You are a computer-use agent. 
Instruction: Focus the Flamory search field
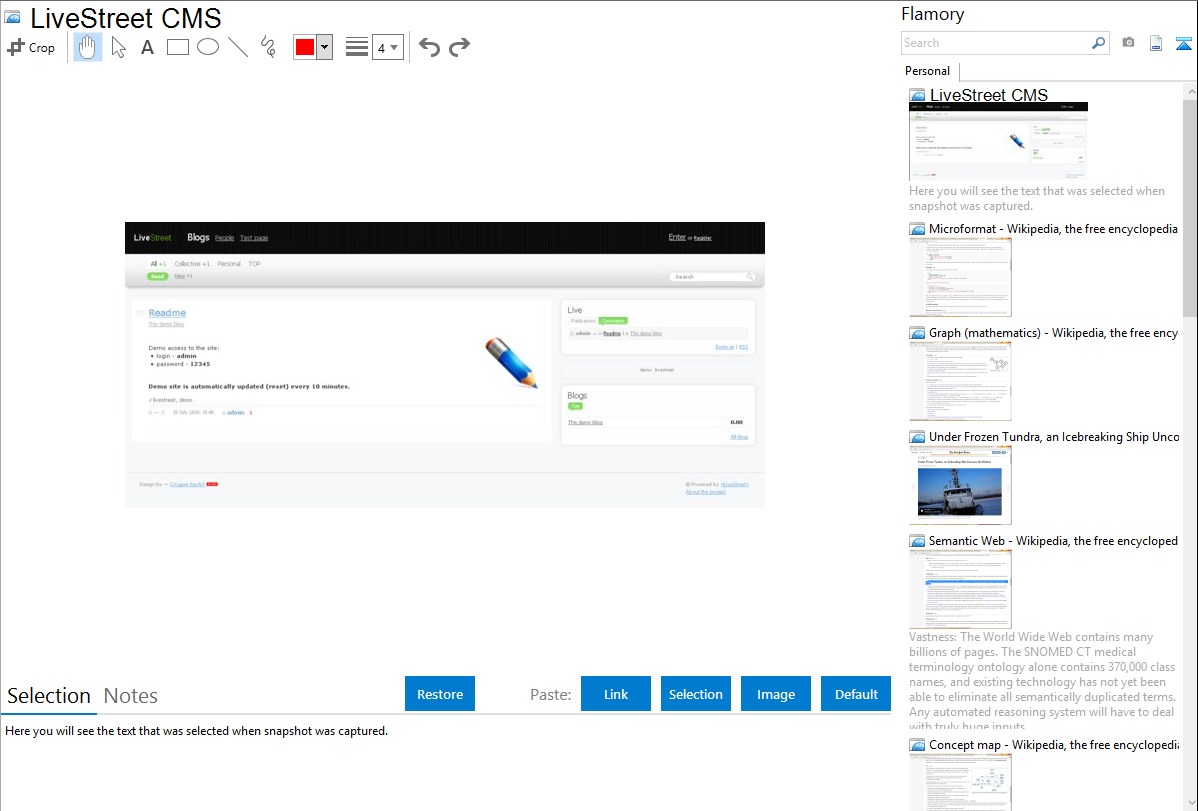[x=996, y=43]
